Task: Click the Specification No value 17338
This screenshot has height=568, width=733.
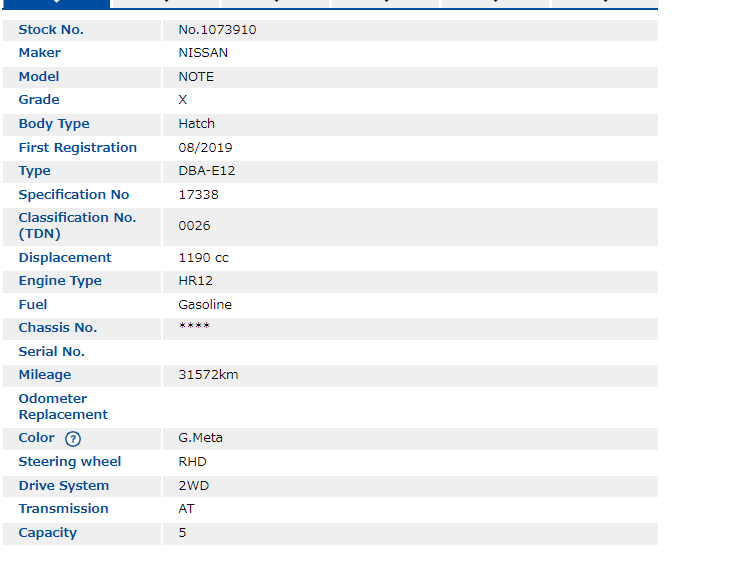Action: (x=198, y=195)
